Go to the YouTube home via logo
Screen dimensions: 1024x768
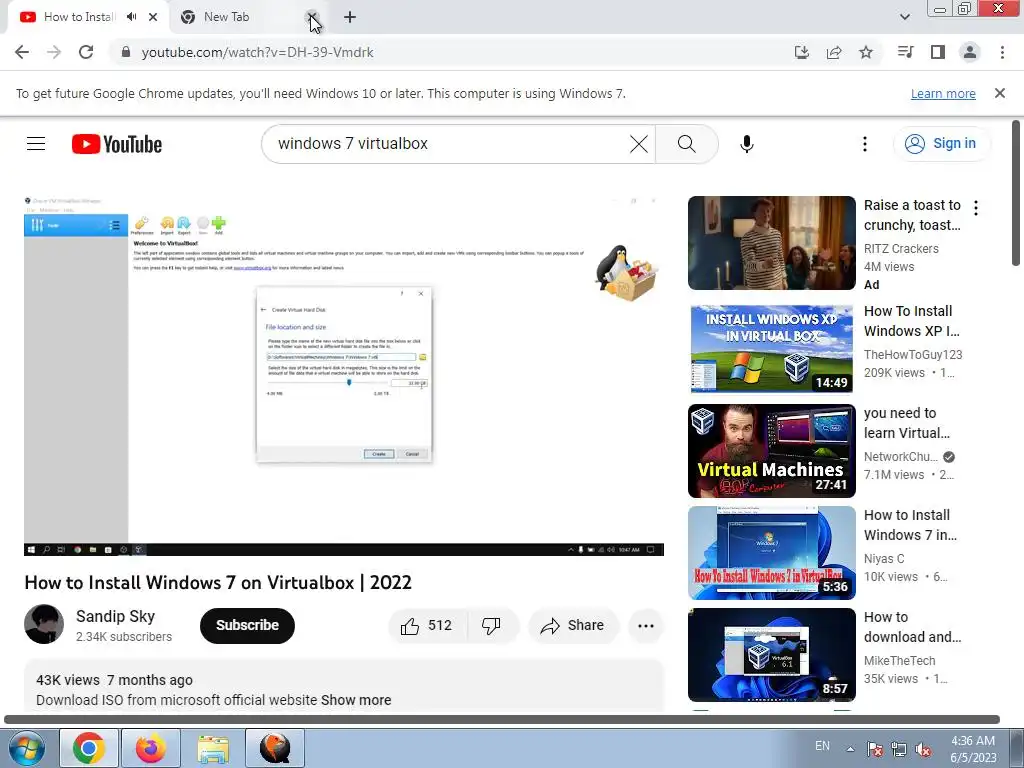117,144
